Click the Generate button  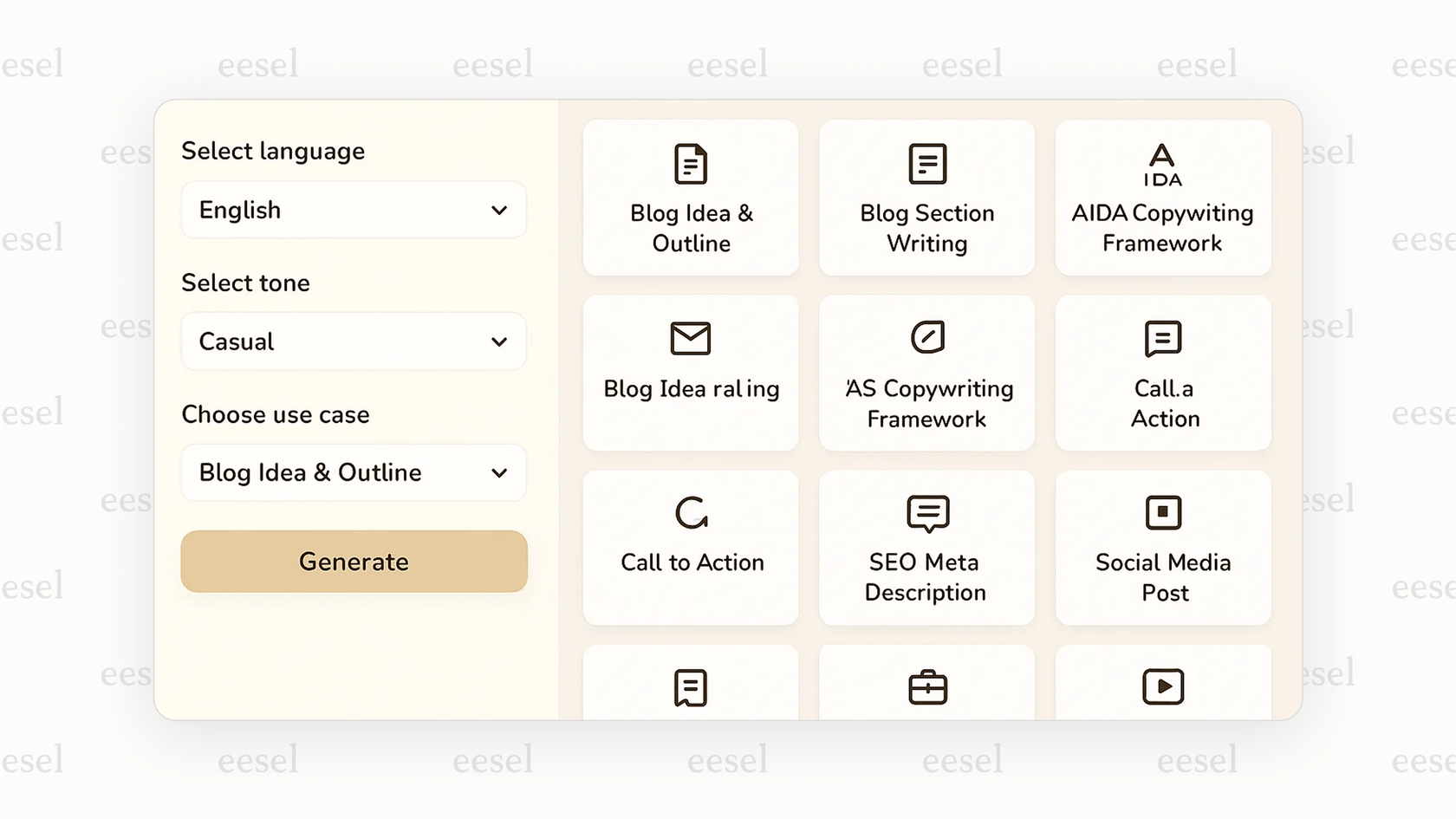coord(353,562)
